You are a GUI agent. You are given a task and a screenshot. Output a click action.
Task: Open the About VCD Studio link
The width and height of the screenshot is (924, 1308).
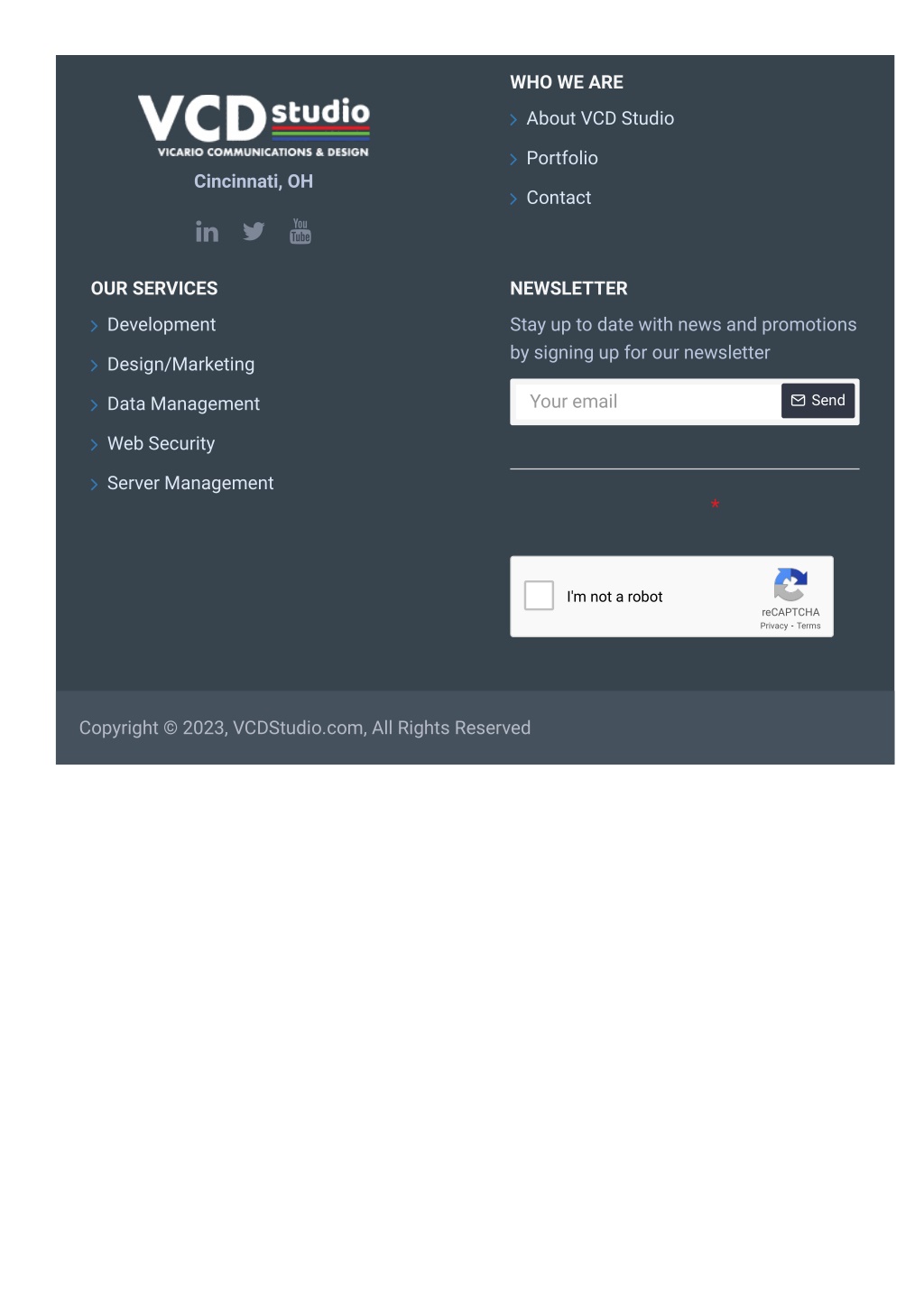point(600,118)
